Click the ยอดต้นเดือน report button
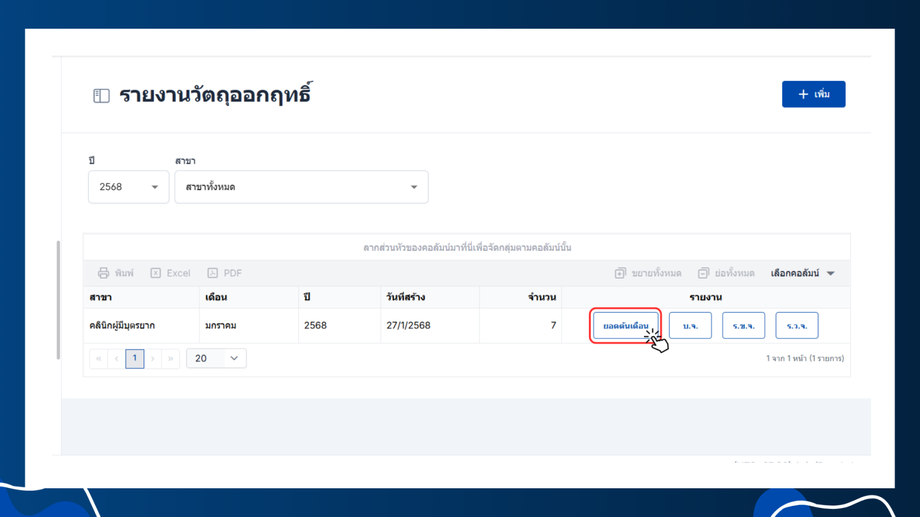This screenshot has height=517, width=920. coord(625,326)
